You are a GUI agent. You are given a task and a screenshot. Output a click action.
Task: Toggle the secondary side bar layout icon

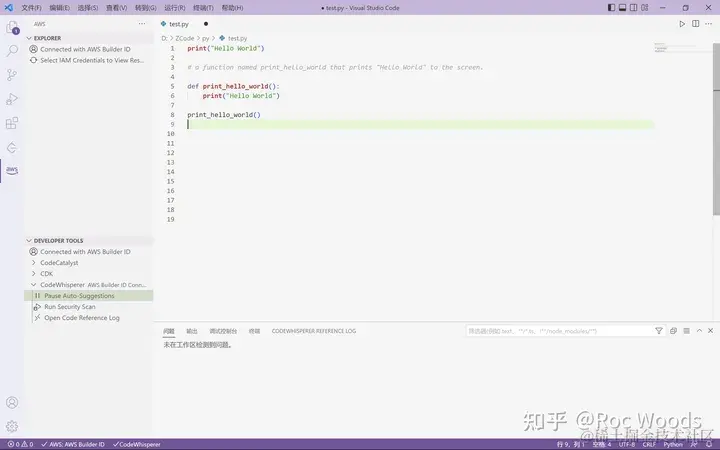[x=634, y=8]
